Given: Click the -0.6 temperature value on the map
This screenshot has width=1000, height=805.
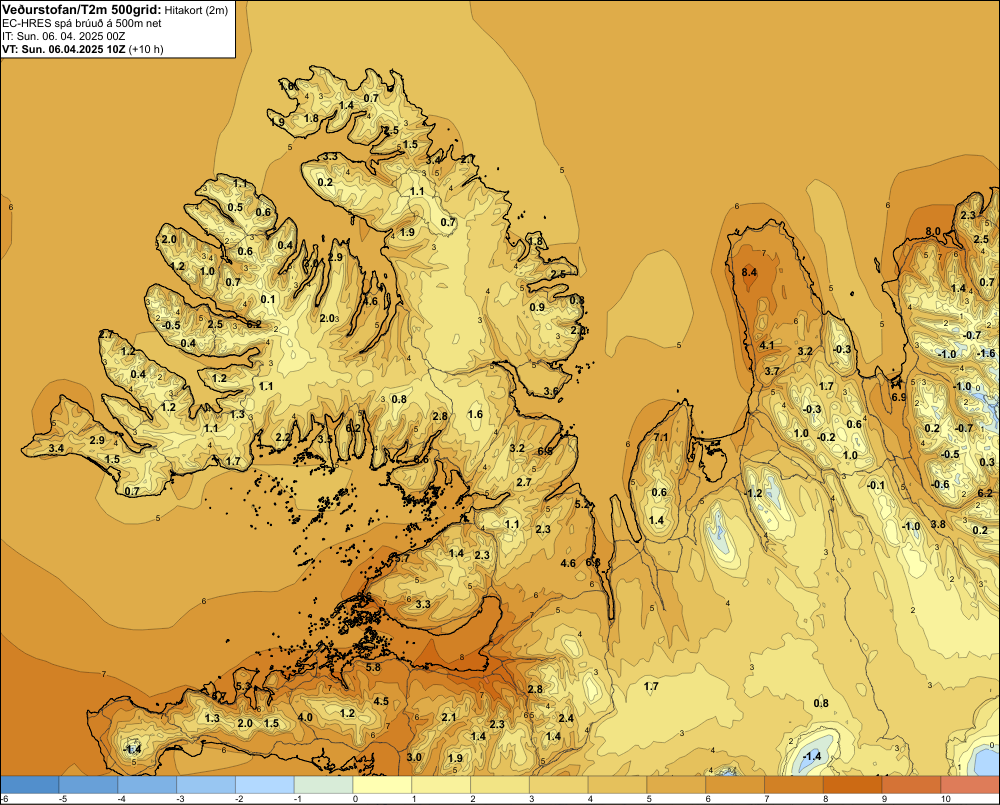Looking at the screenshot, I should 940,484.
